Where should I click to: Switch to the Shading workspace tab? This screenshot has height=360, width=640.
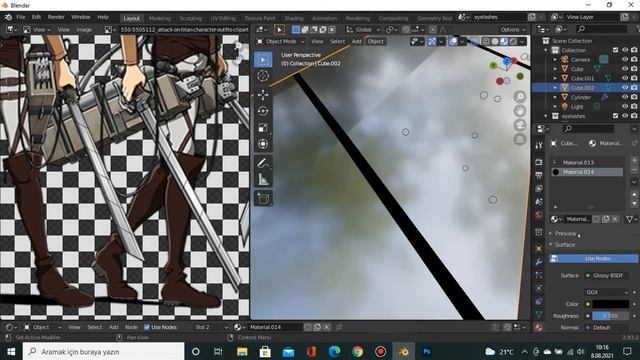point(294,18)
